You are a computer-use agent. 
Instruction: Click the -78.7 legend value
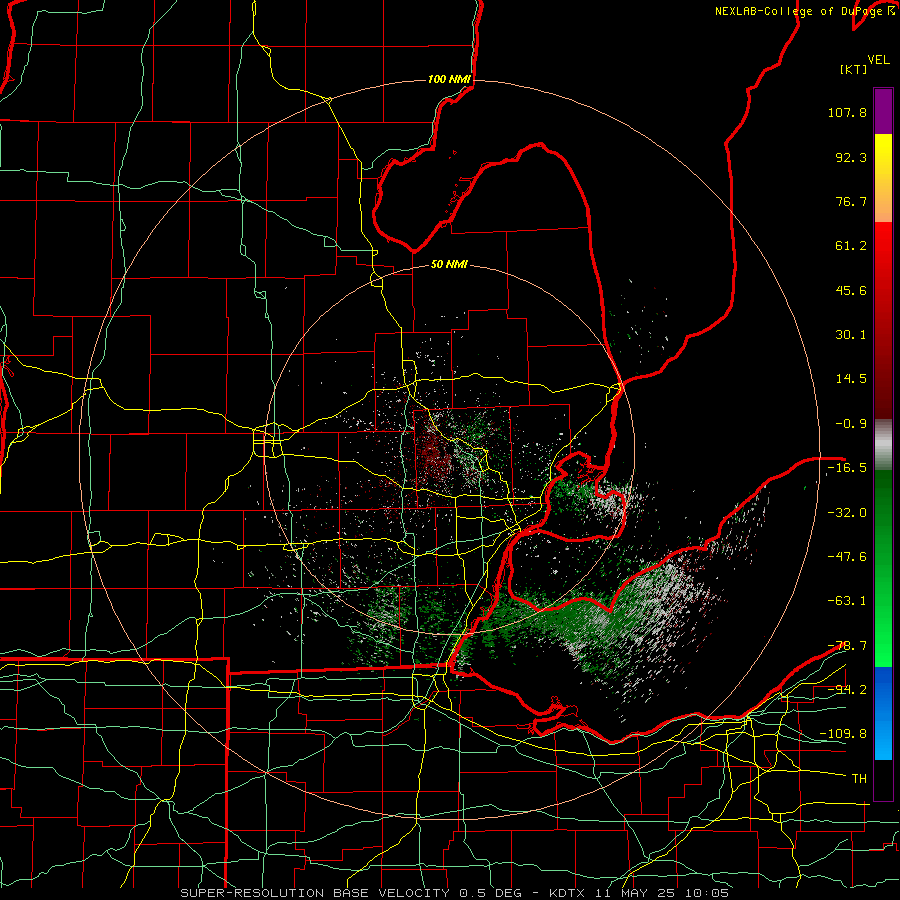(847, 646)
